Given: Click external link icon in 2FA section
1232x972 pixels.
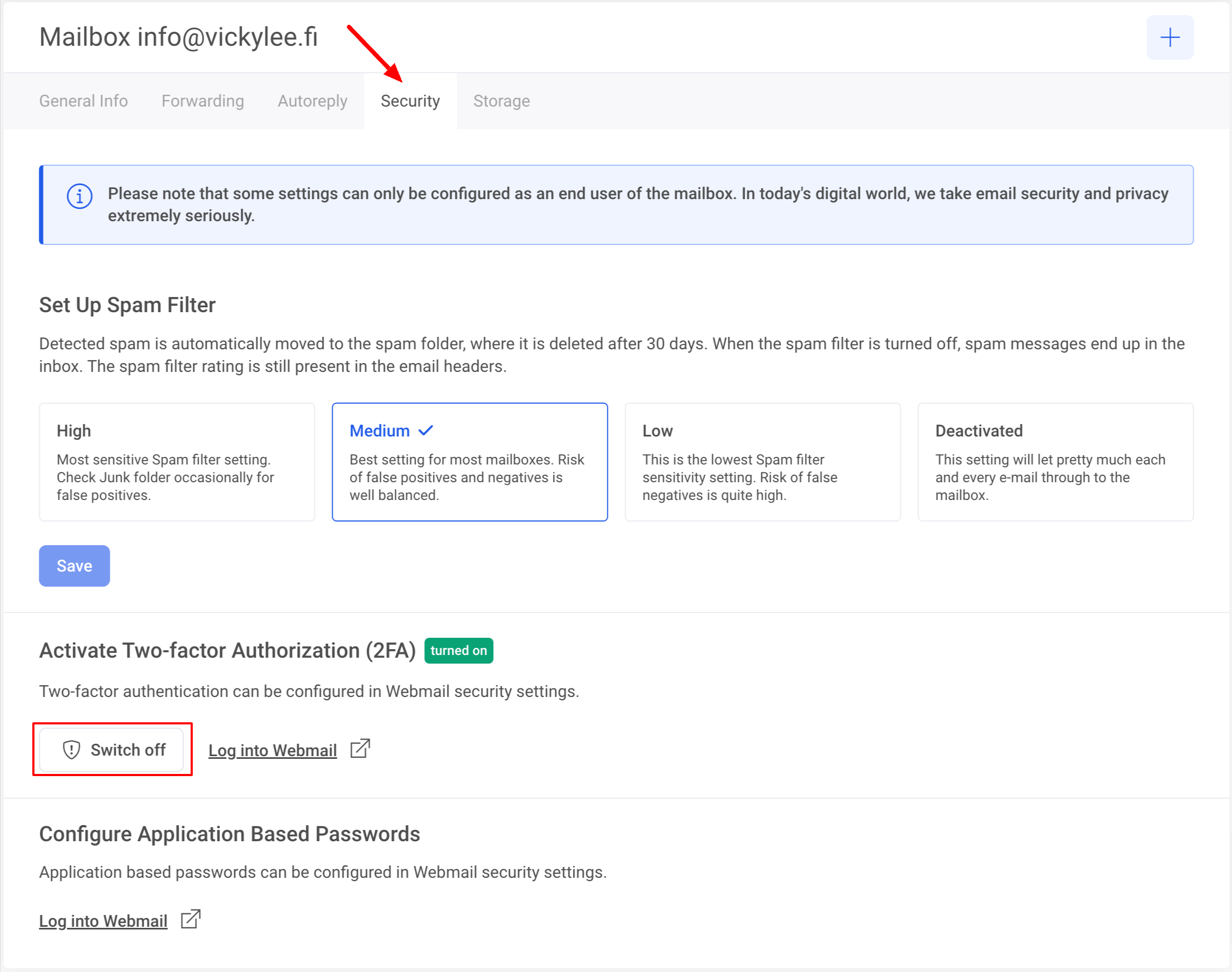Looking at the screenshot, I should [x=360, y=748].
